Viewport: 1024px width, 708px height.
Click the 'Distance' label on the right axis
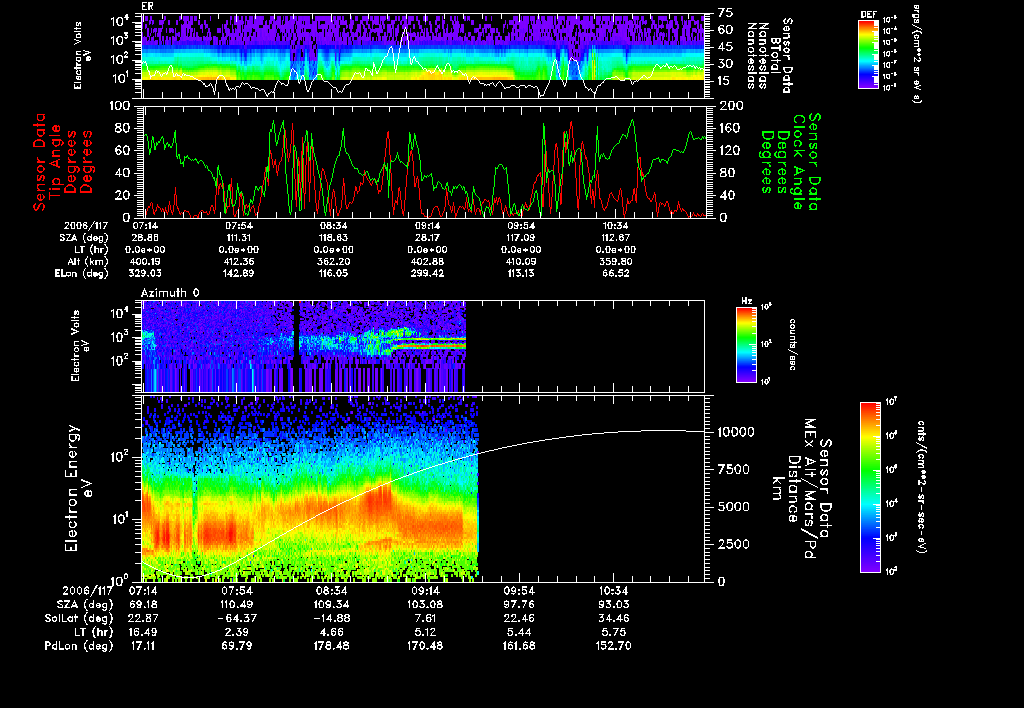coord(793,489)
